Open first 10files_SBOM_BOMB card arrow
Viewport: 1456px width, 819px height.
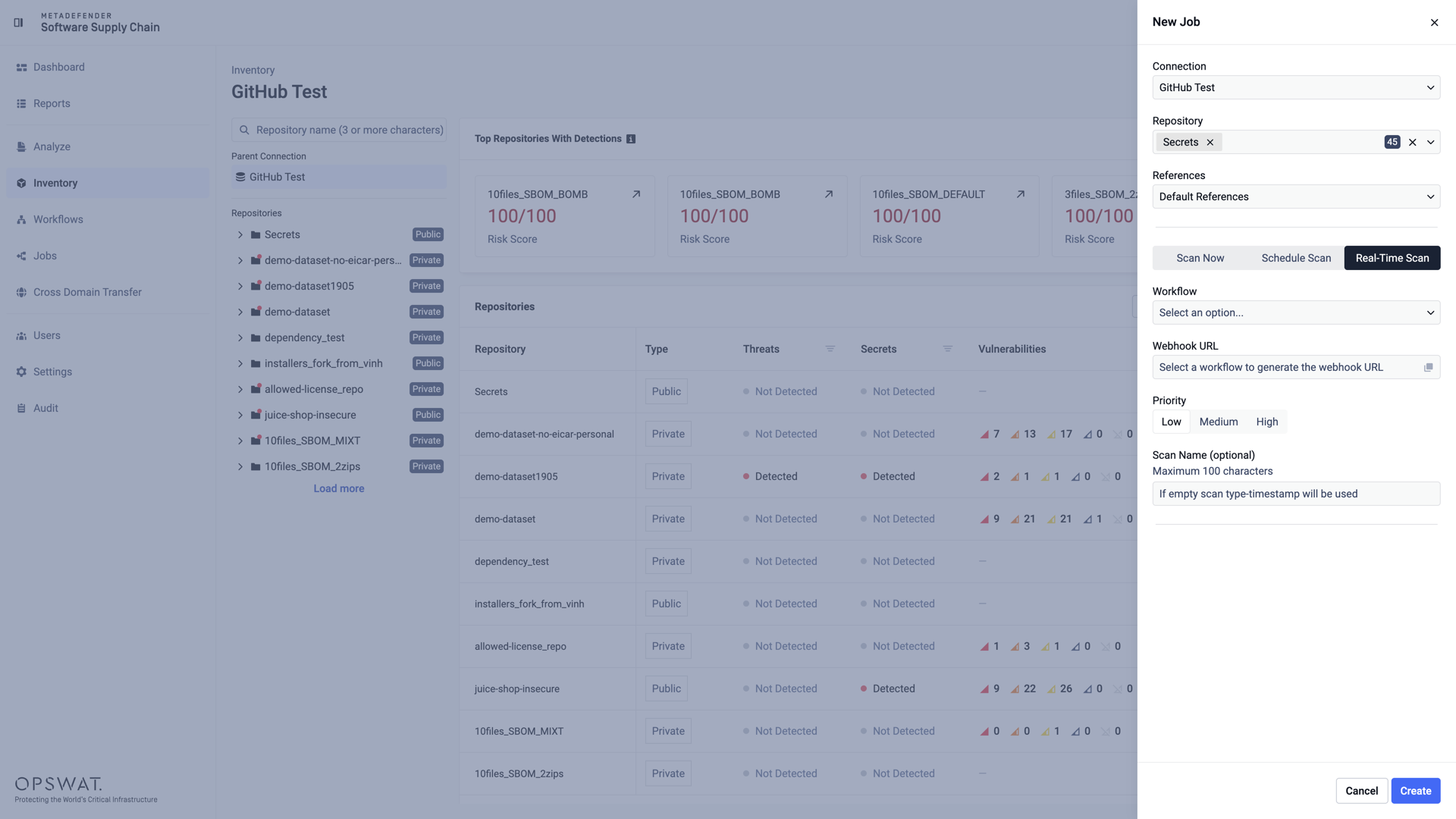(x=636, y=194)
